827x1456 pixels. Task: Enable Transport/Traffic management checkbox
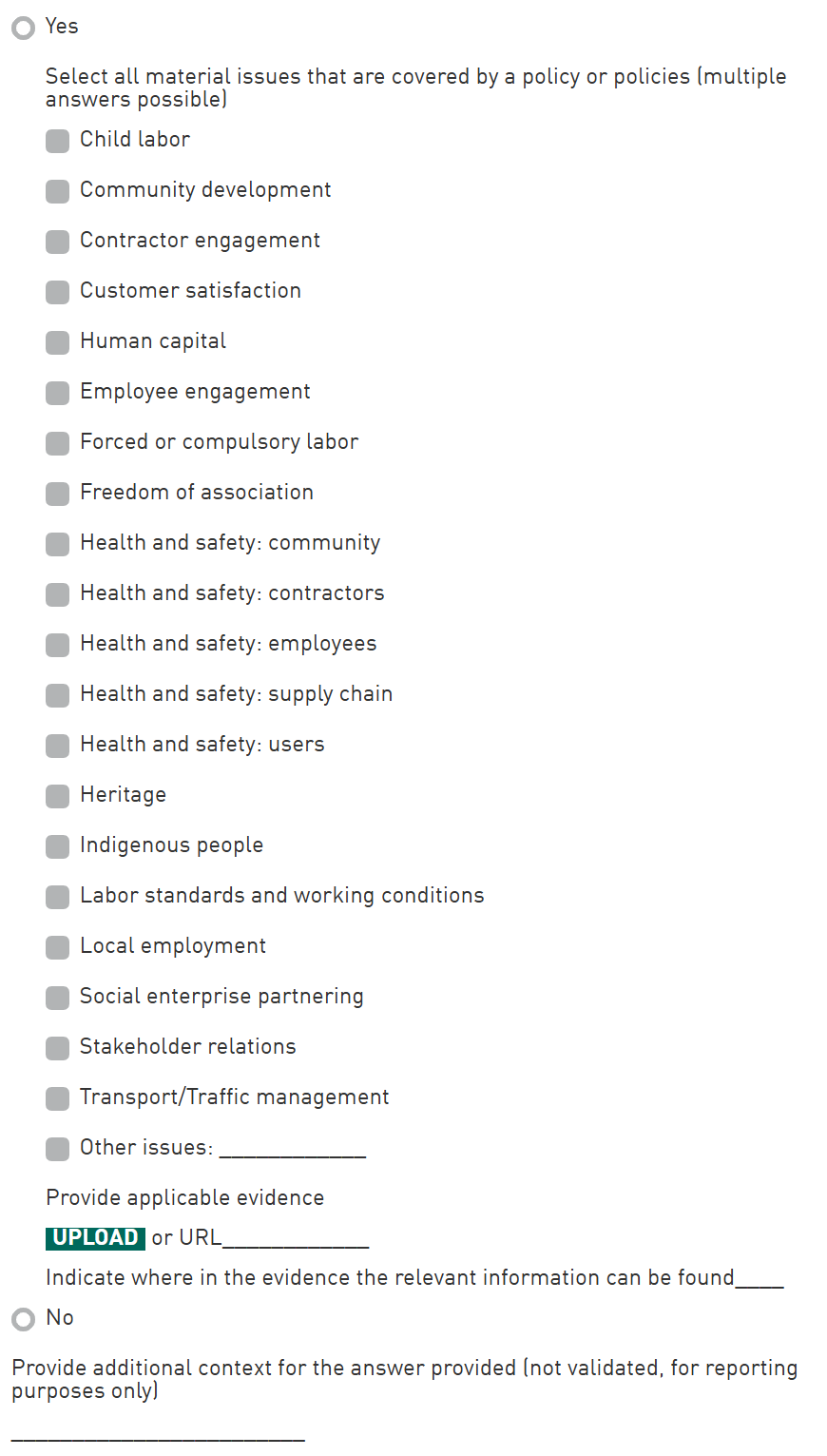pyautogui.click(x=58, y=1098)
